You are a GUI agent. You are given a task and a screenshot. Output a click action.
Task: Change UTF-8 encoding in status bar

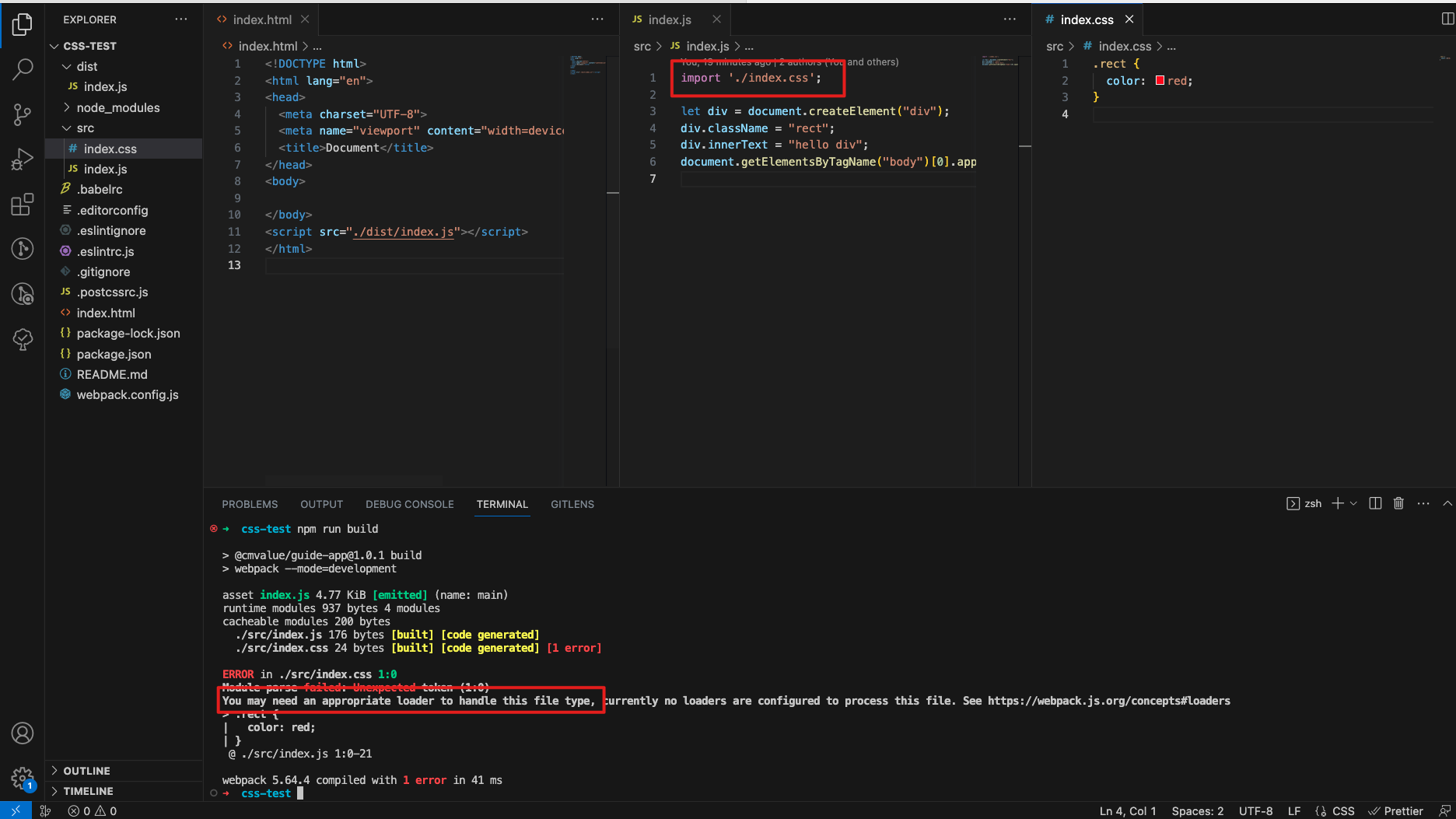point(1255,810)
